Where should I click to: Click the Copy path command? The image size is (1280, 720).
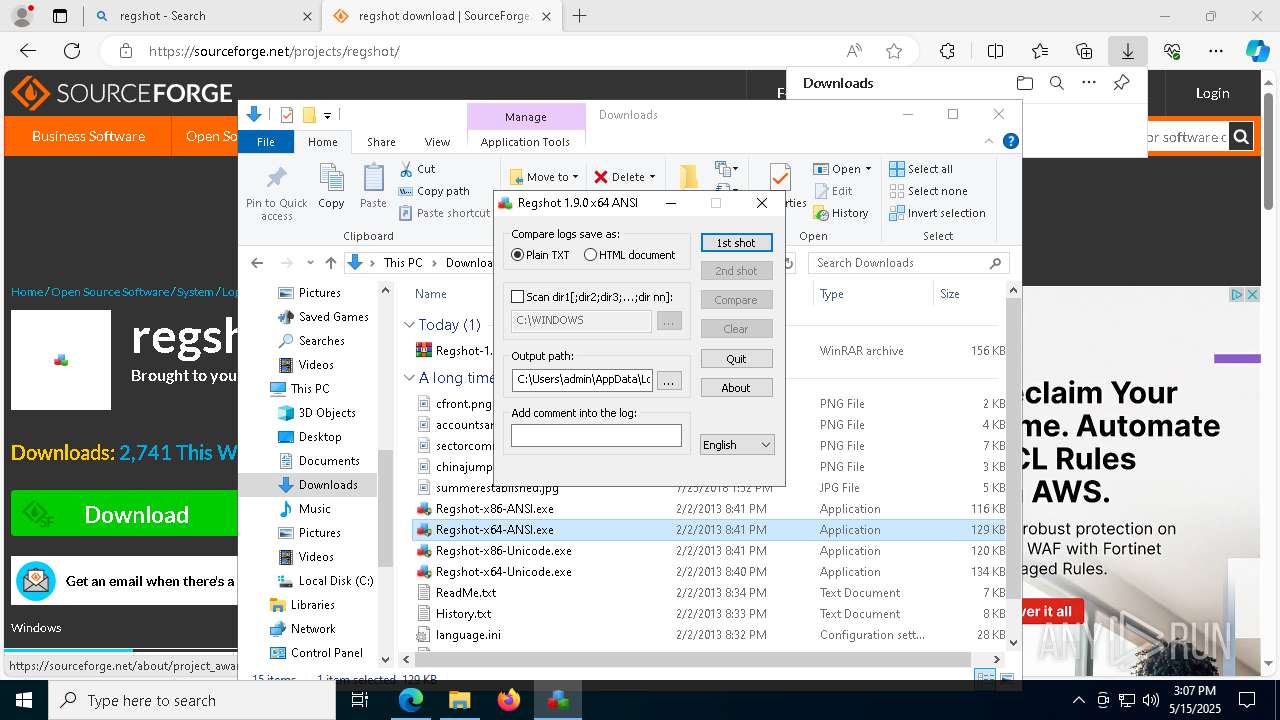point(434,191)
